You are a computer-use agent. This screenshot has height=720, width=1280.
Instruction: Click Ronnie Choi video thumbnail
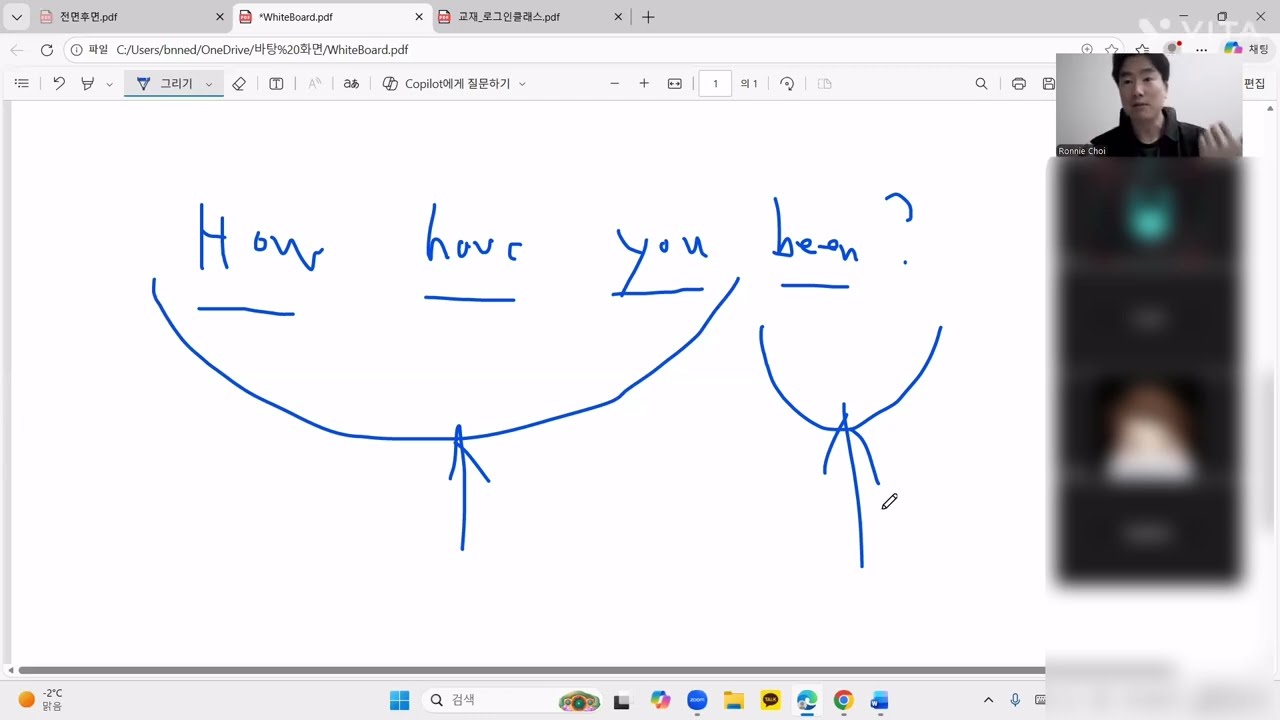point(1149,105)
